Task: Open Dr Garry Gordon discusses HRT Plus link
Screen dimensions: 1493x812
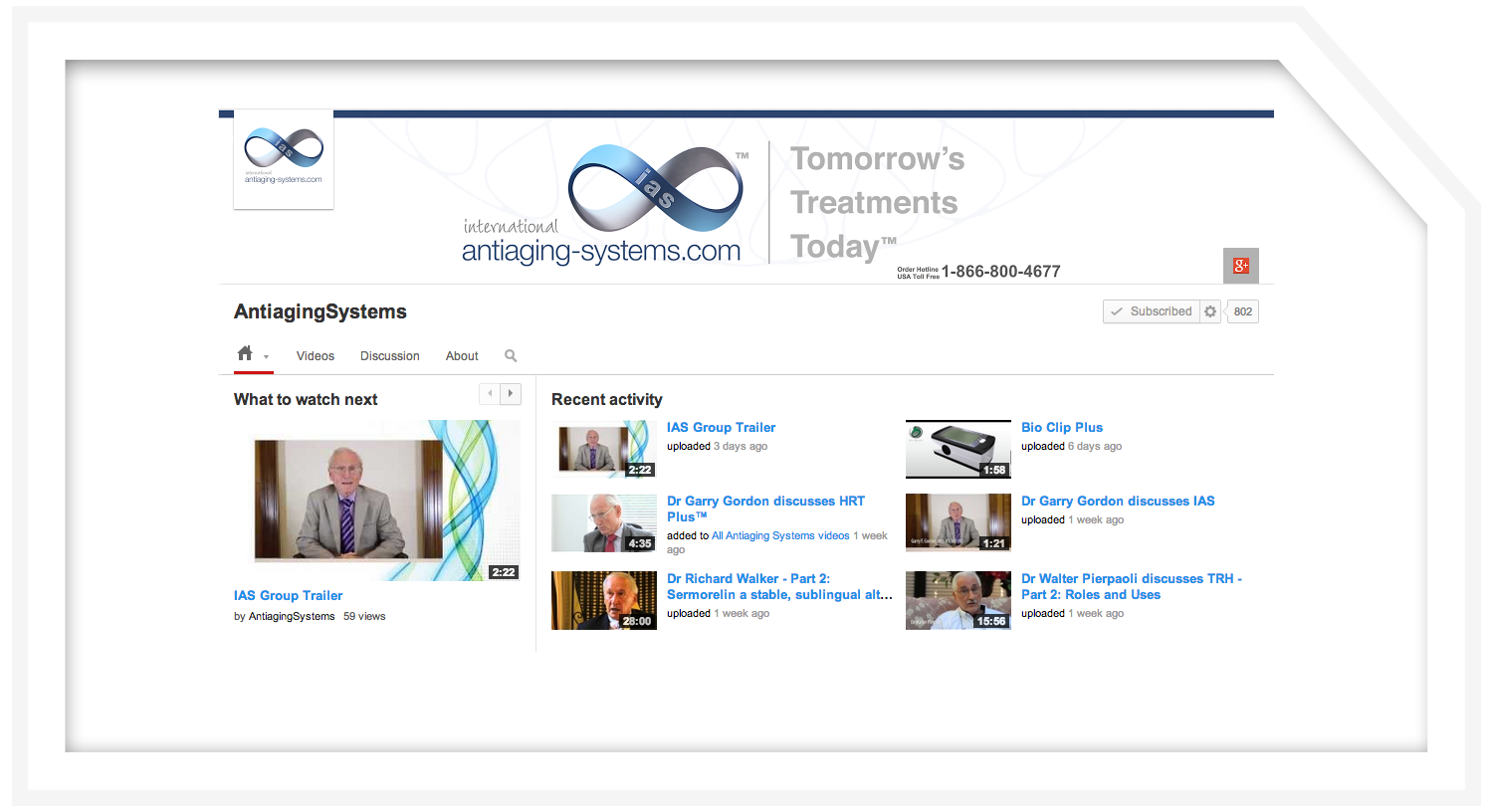Action: [x=765, y=508]
